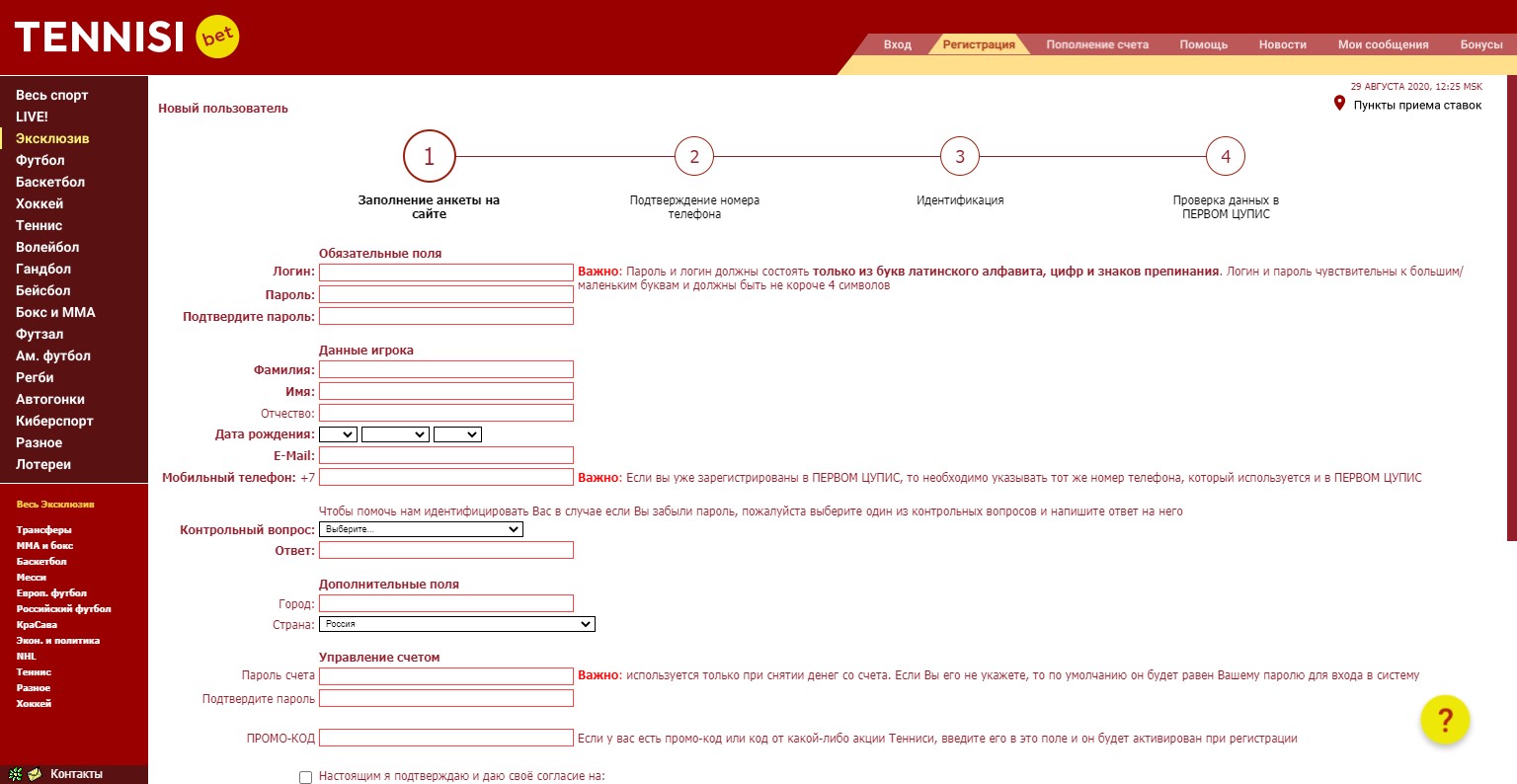1517x784 pixels.
Task: Select Ам. футбол in the sidebar
Action: (x=53, y=355)
